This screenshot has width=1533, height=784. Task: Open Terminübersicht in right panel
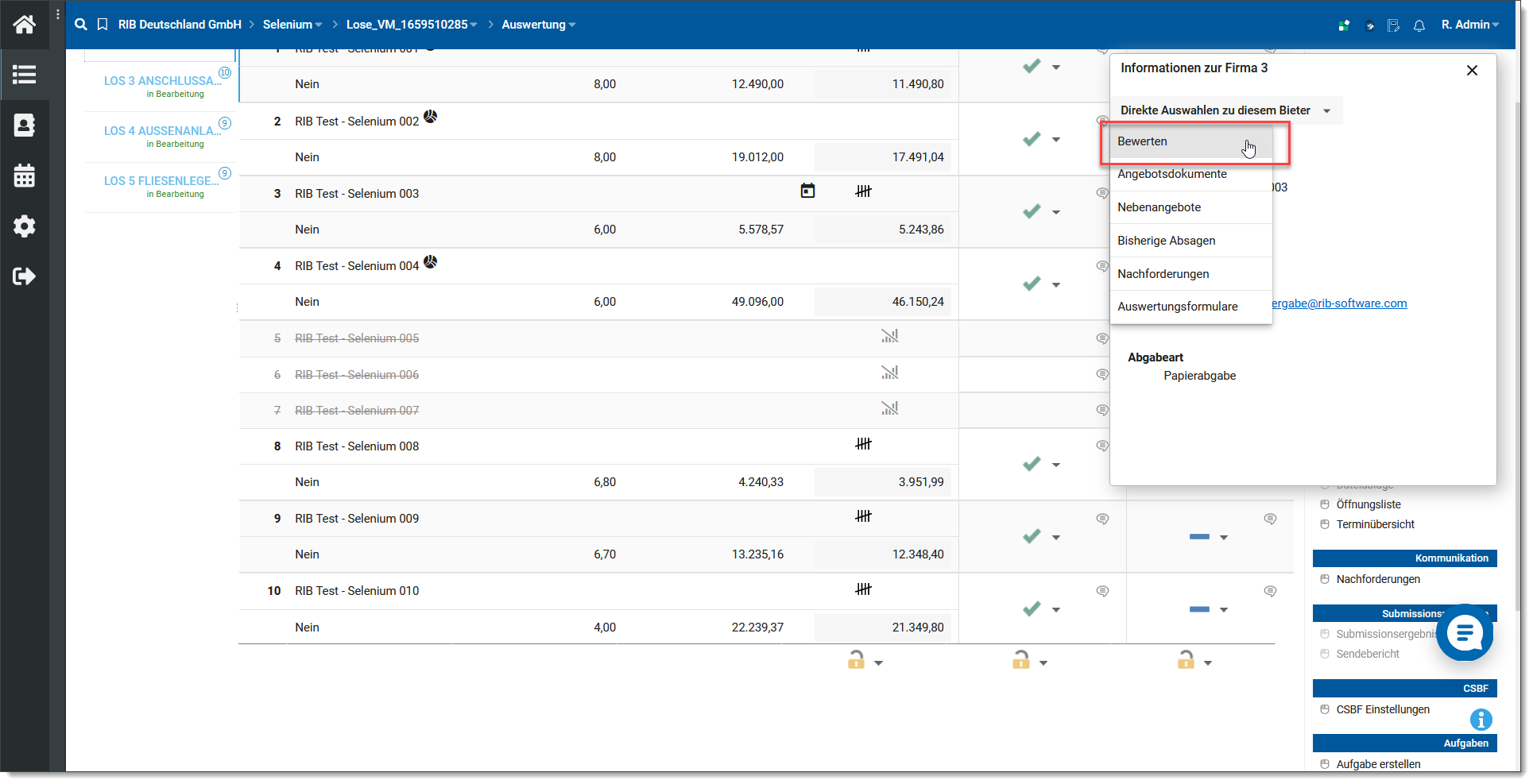click(1375, 524)
